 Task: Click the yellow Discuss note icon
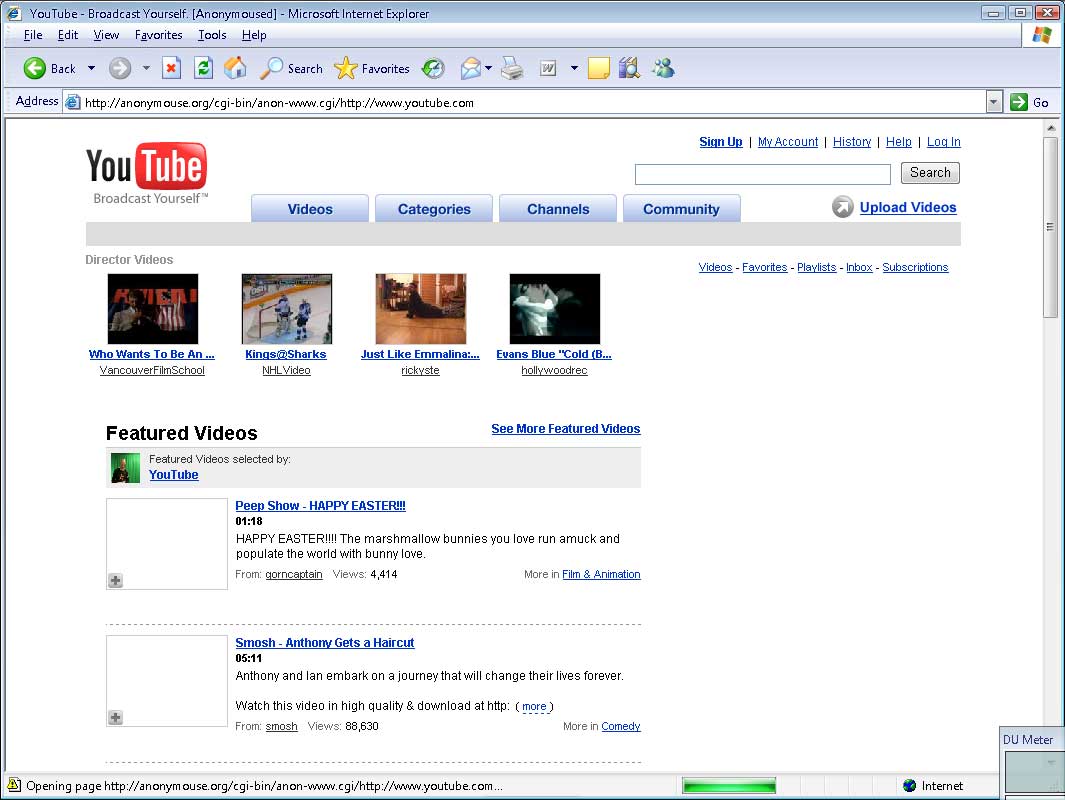(598, 68)
